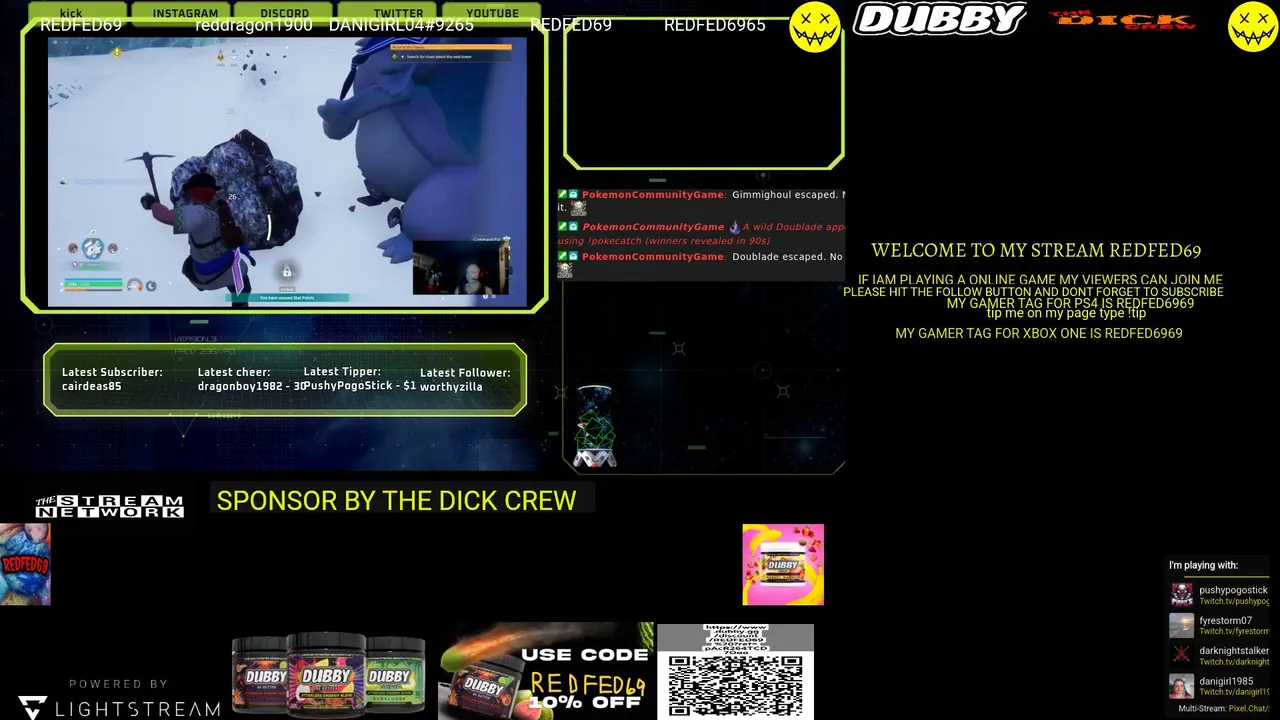Click the 'POWERED BY' Lightstream text
This screenshot has width=1280, height=720.
118,684
